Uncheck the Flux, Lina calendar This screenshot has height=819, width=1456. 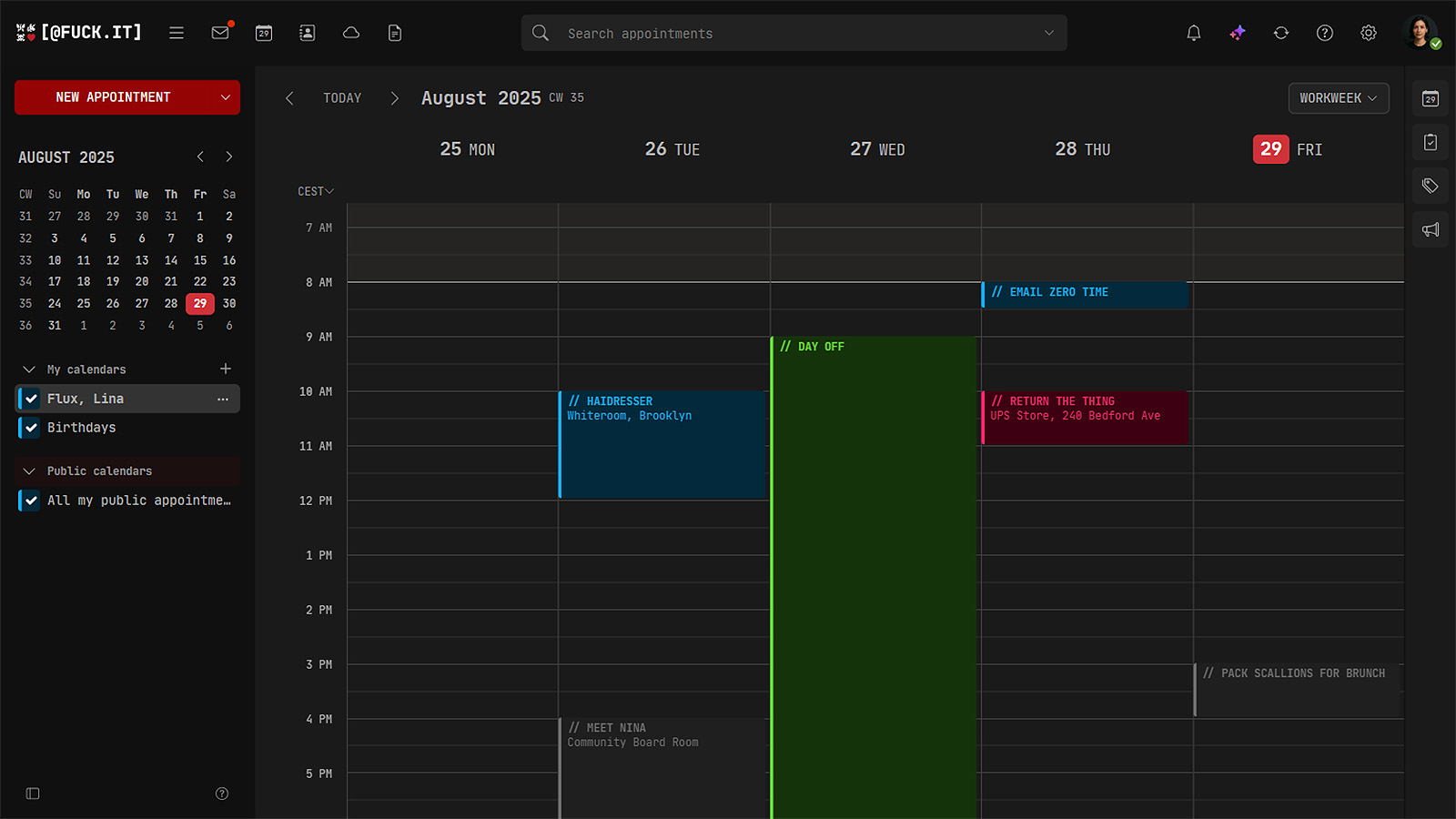point(31,399)
